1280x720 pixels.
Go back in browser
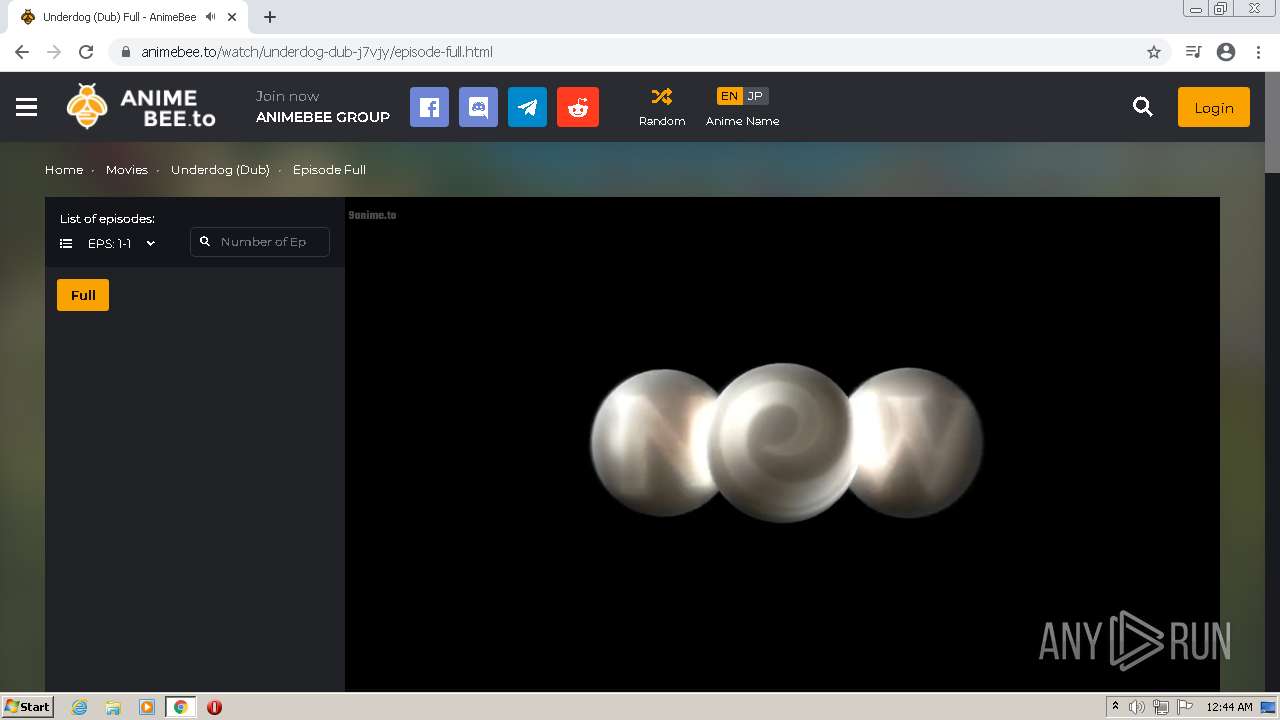point(22,52)
